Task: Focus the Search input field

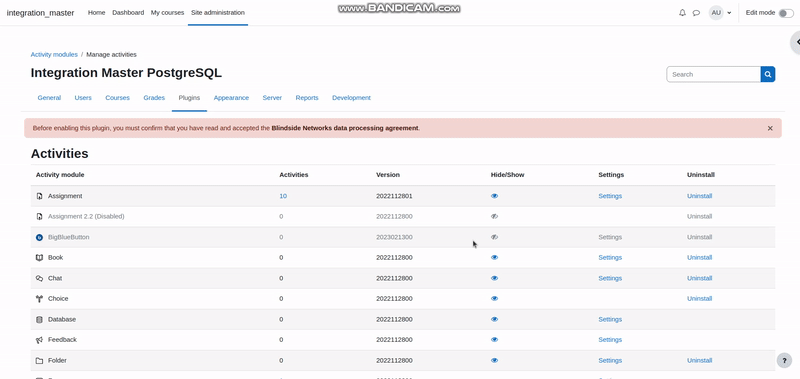Action: (x=713, y=74)
